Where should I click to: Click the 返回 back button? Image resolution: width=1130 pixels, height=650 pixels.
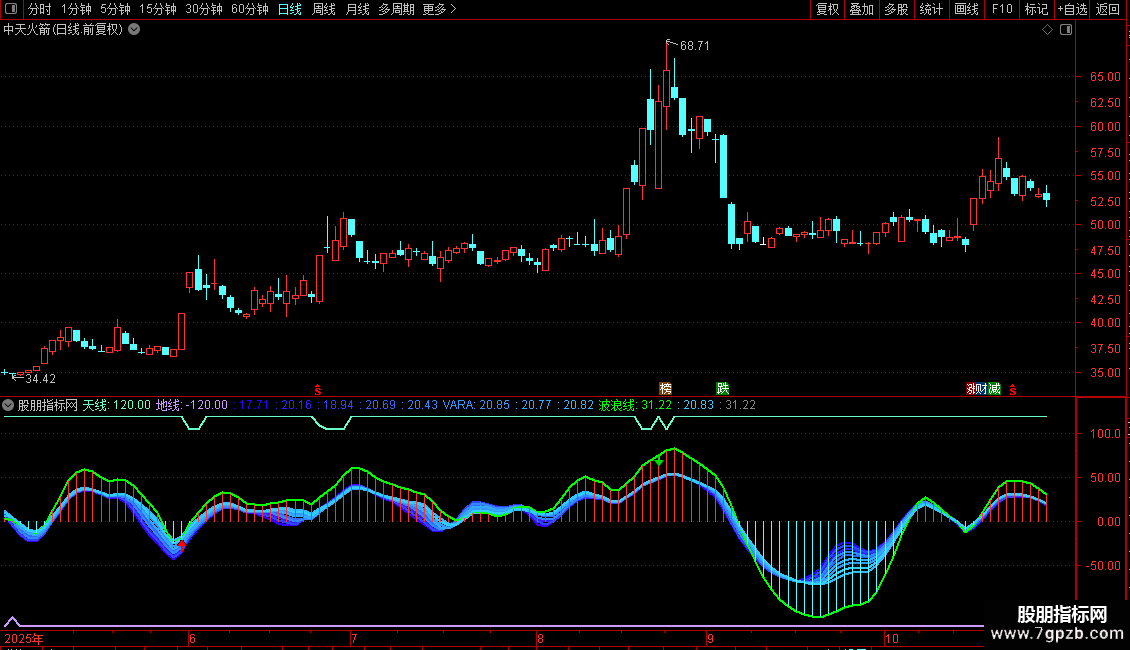pyautogui.click(x=1108, y=9)
